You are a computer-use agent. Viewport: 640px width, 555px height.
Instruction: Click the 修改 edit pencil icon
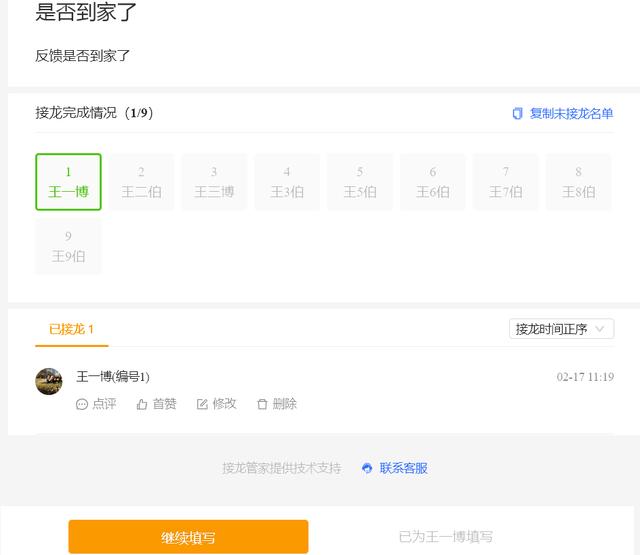tap(202, 404)
